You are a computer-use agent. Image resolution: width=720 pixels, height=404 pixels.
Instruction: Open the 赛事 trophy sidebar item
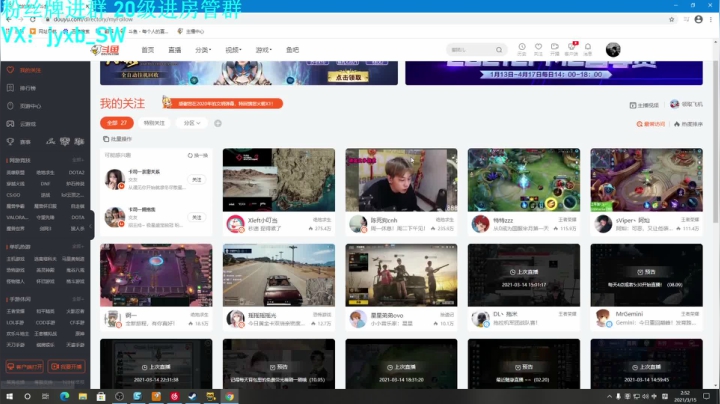18,142
